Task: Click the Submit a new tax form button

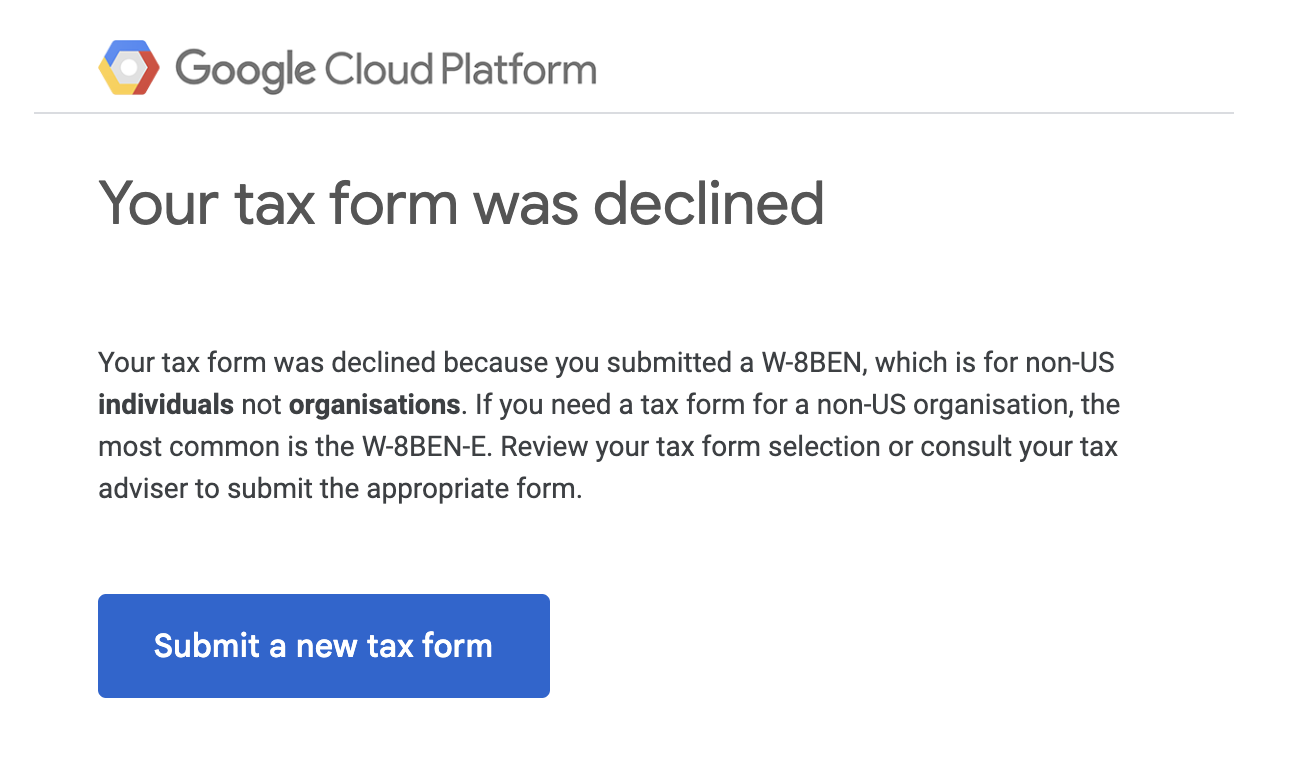Action: pyautogui.click(x=324, y=646)
